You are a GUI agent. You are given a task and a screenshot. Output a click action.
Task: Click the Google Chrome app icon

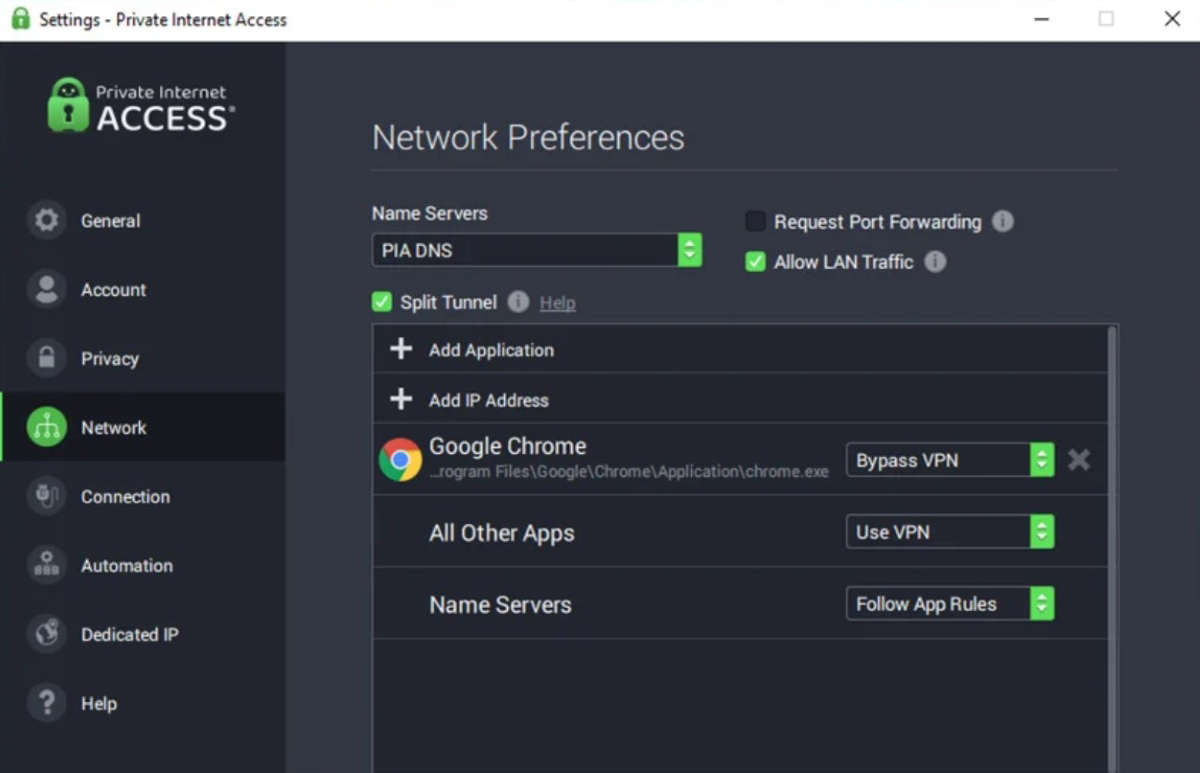400,460
